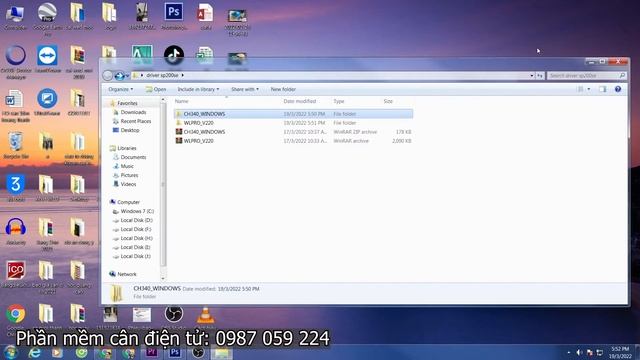Click the Search driver sp200se field

pos(586,76)
